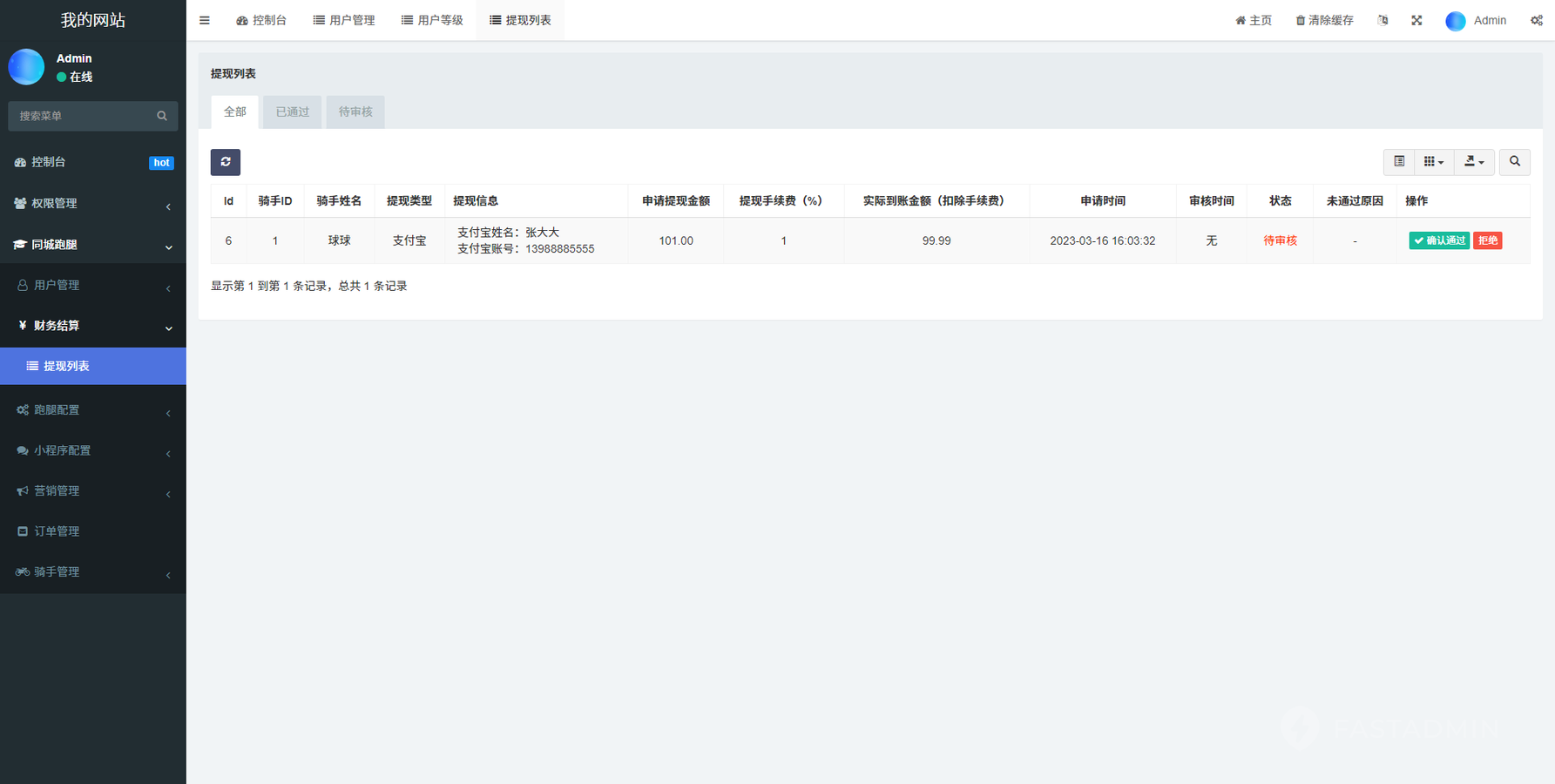Viewport: 1555px width, 784px height.
Task: Enter fullscreen mode via the expand icon
Action: (x=1416, y=20)
